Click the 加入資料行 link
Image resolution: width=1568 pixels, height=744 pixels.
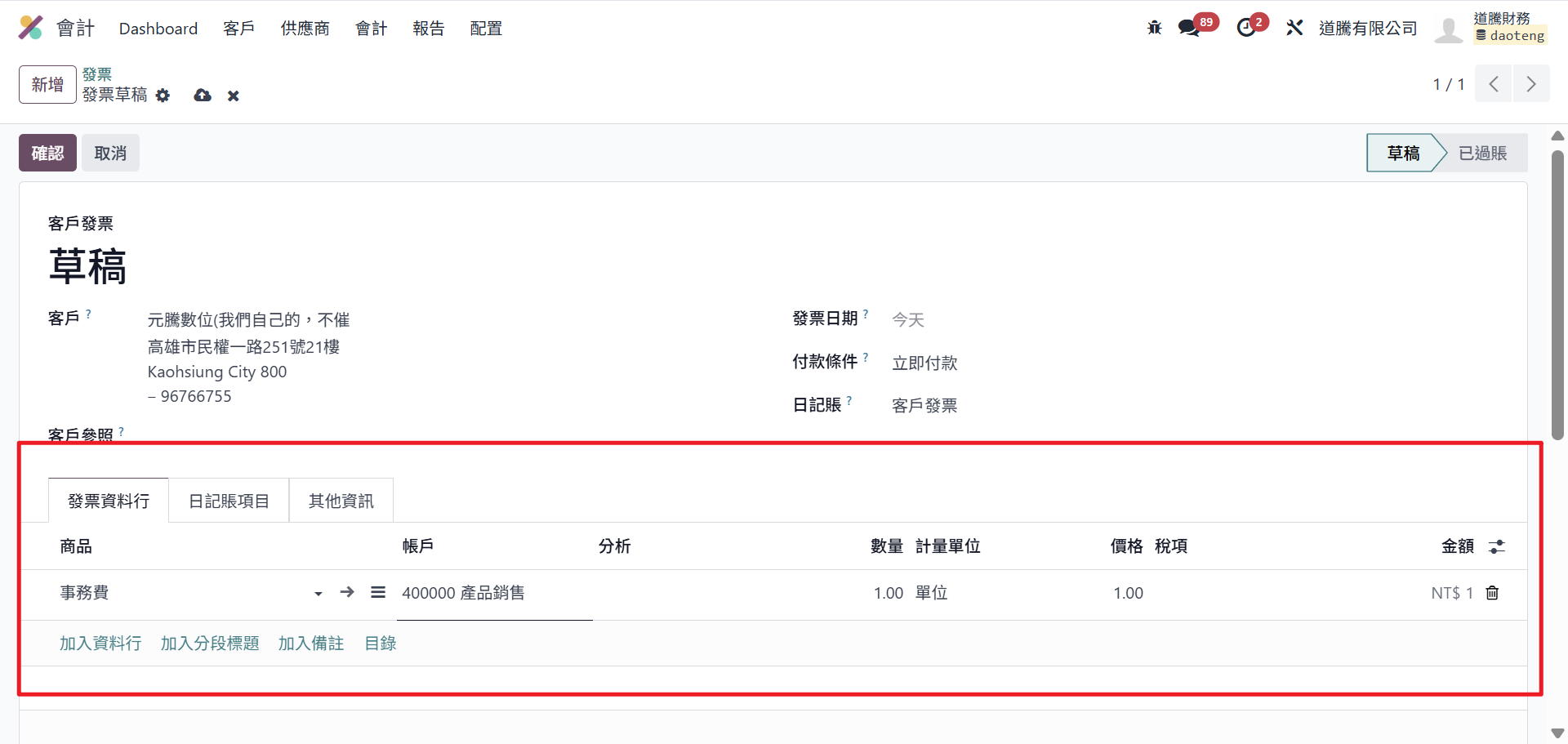100,644
